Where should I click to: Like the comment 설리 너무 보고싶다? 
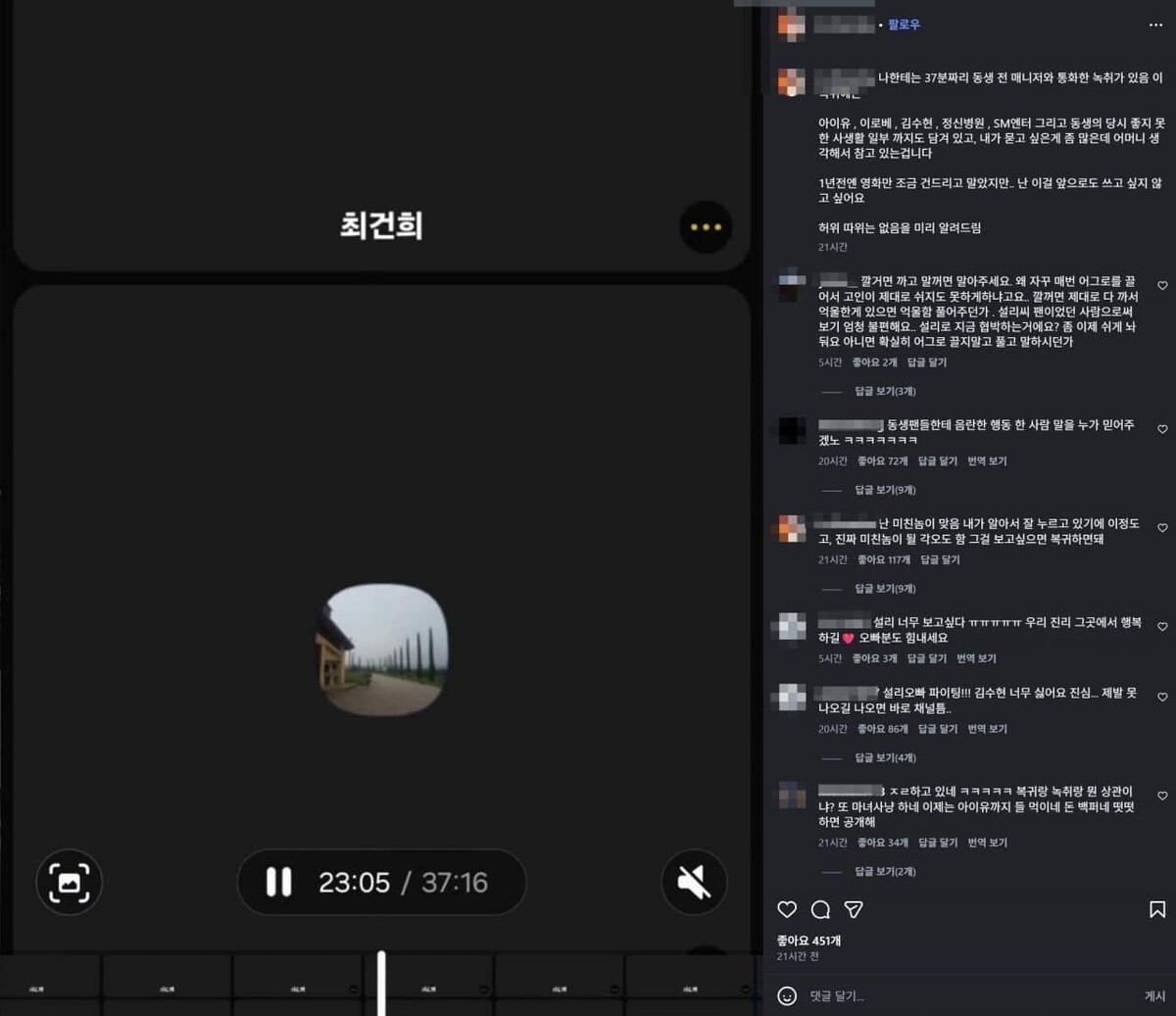(x=1162, y=626)
